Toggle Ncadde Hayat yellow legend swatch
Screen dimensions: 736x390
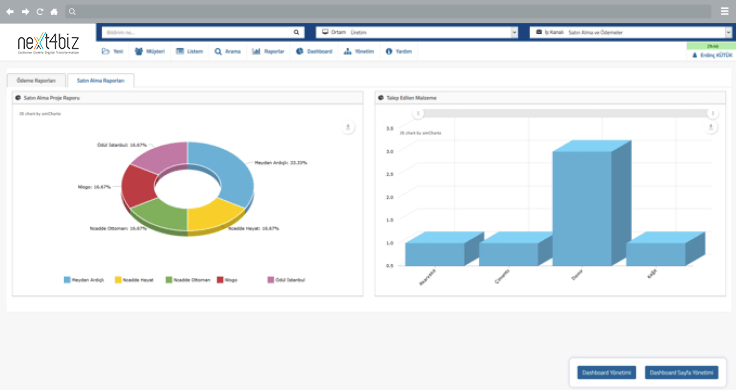pos(118,280)
